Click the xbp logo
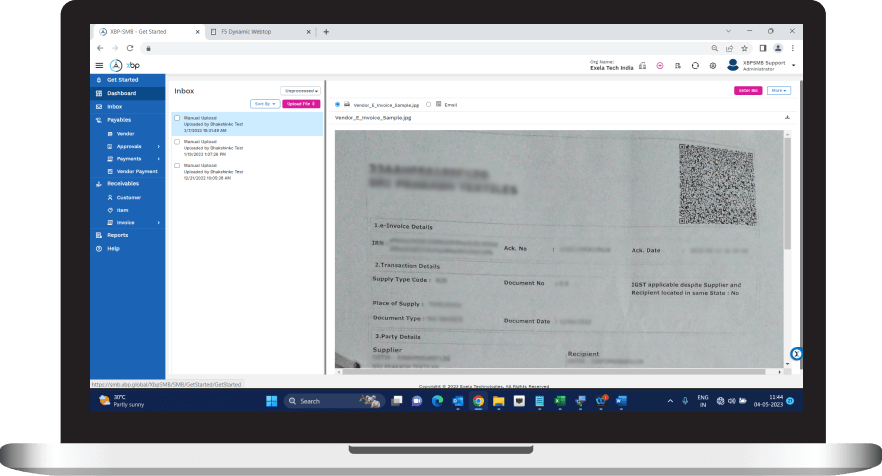 [125, 65]
